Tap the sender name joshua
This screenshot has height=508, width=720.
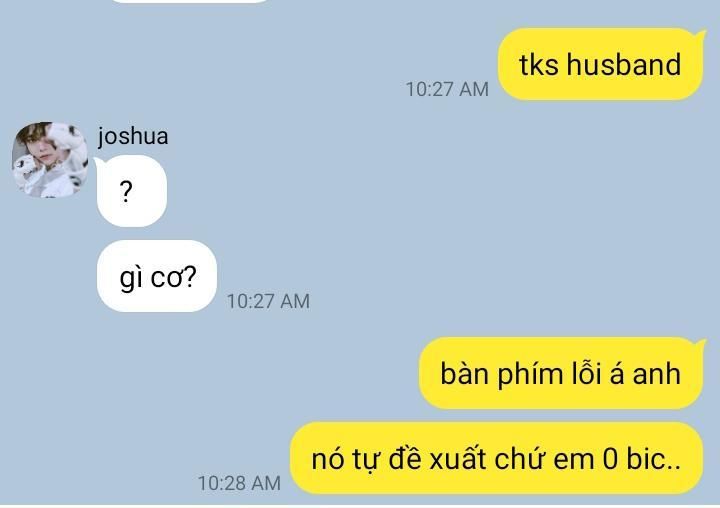pos(133,136)
